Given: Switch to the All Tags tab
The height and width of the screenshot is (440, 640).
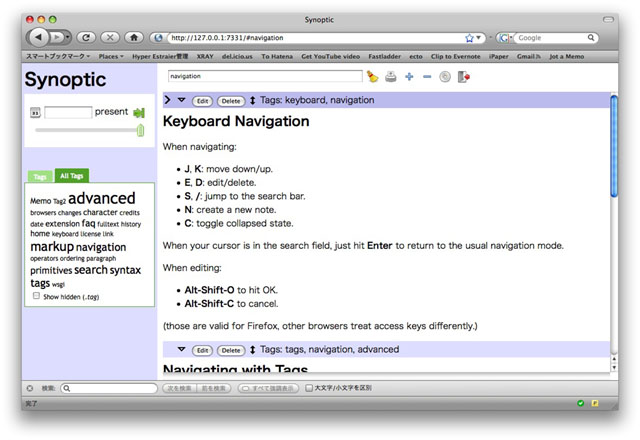Looking at the screenshot, I should point(71,176).
